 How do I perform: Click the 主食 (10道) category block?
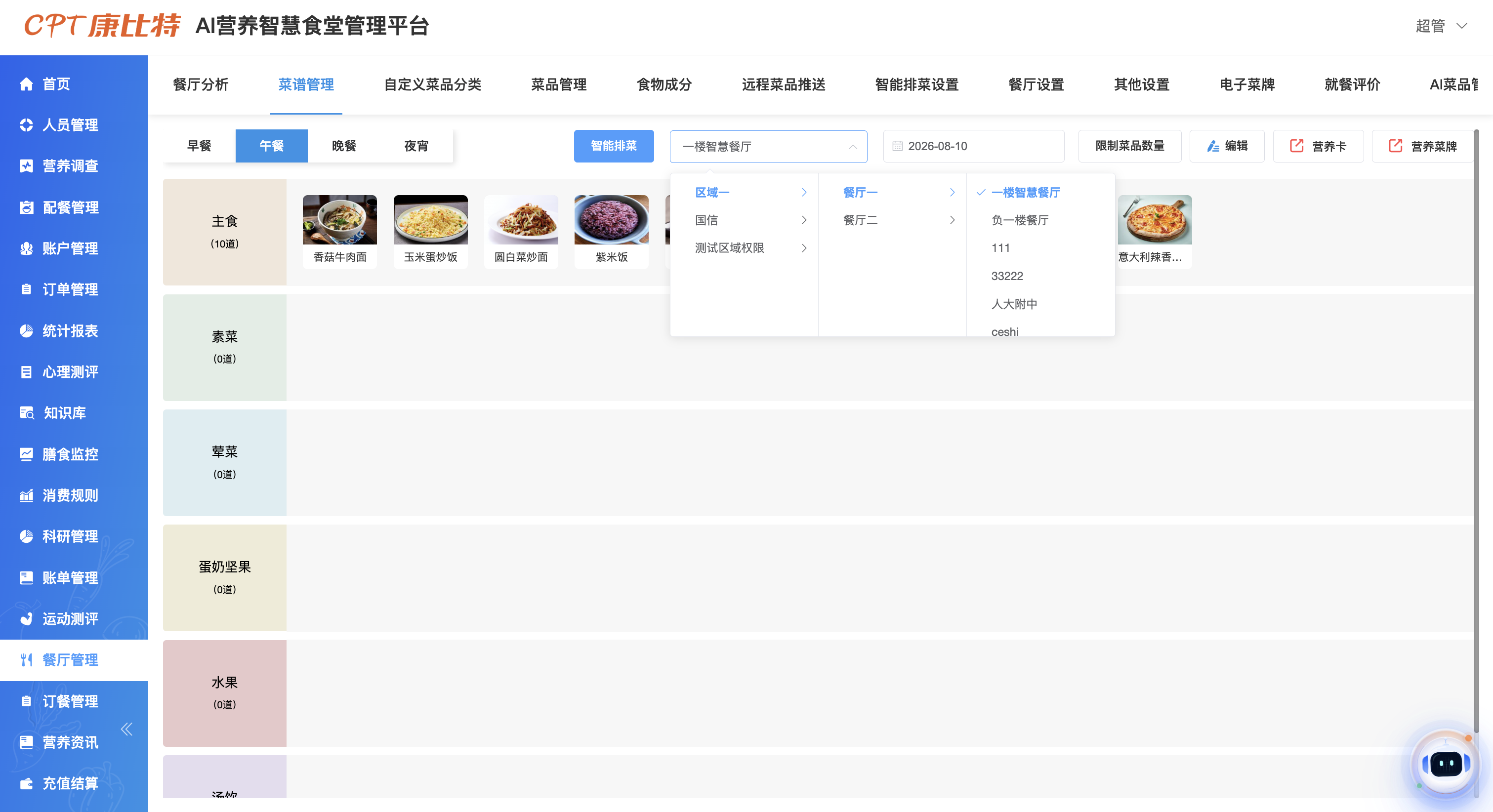[x=225, y=232]
